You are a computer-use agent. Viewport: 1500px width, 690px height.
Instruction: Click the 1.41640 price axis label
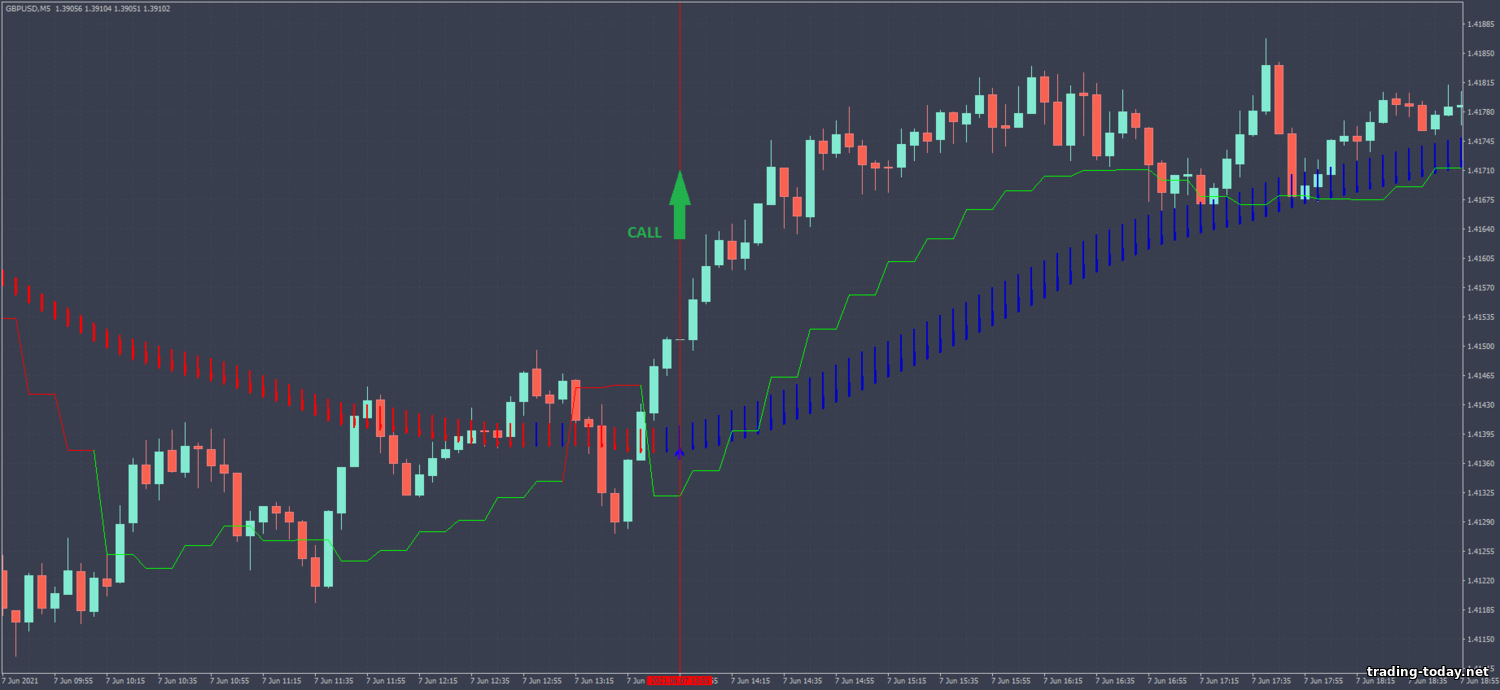coord(1482,229)
